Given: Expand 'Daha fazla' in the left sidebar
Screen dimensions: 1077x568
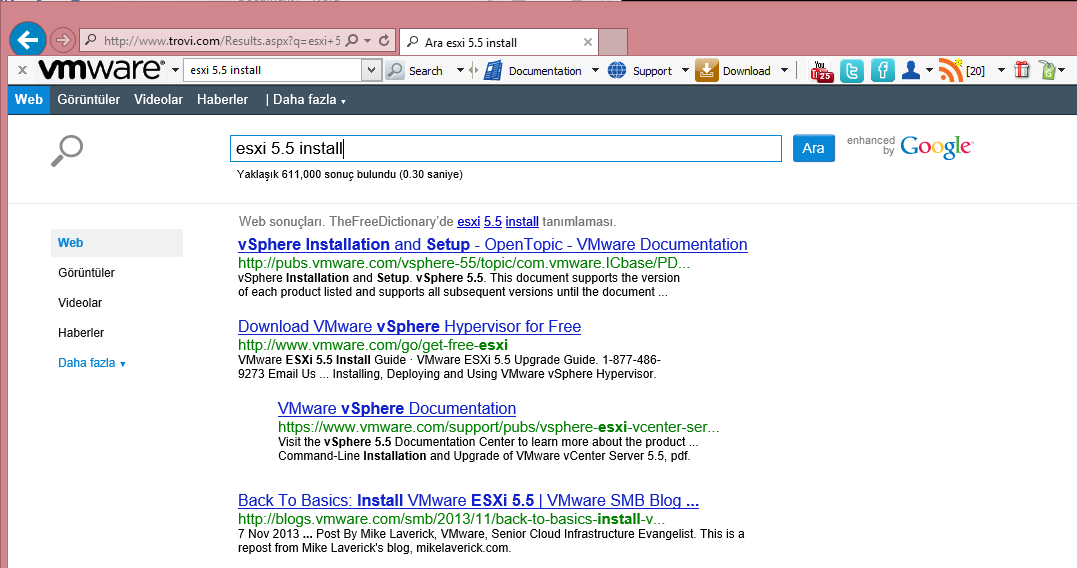Looking at the screenshot, I should click(x=91, y=363).
